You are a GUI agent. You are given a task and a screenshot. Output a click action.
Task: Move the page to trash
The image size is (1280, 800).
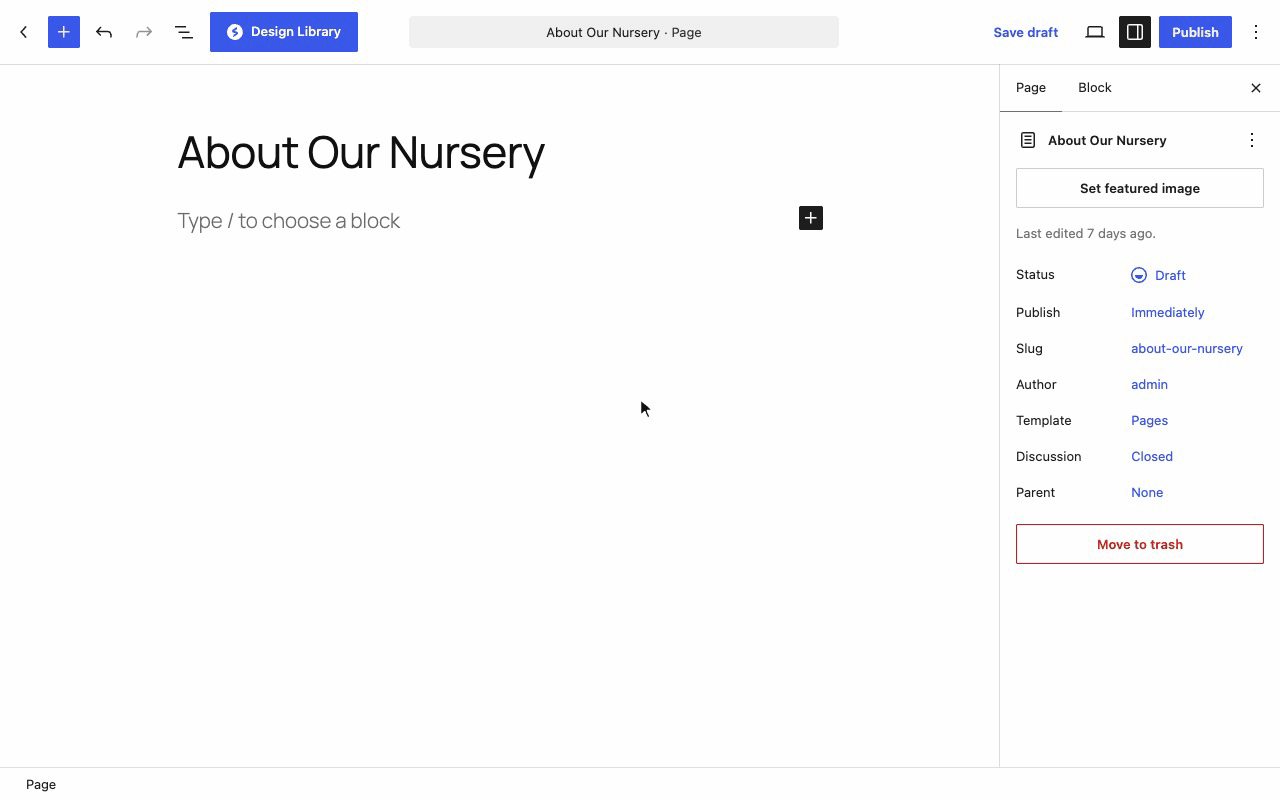click(1140, 544)
